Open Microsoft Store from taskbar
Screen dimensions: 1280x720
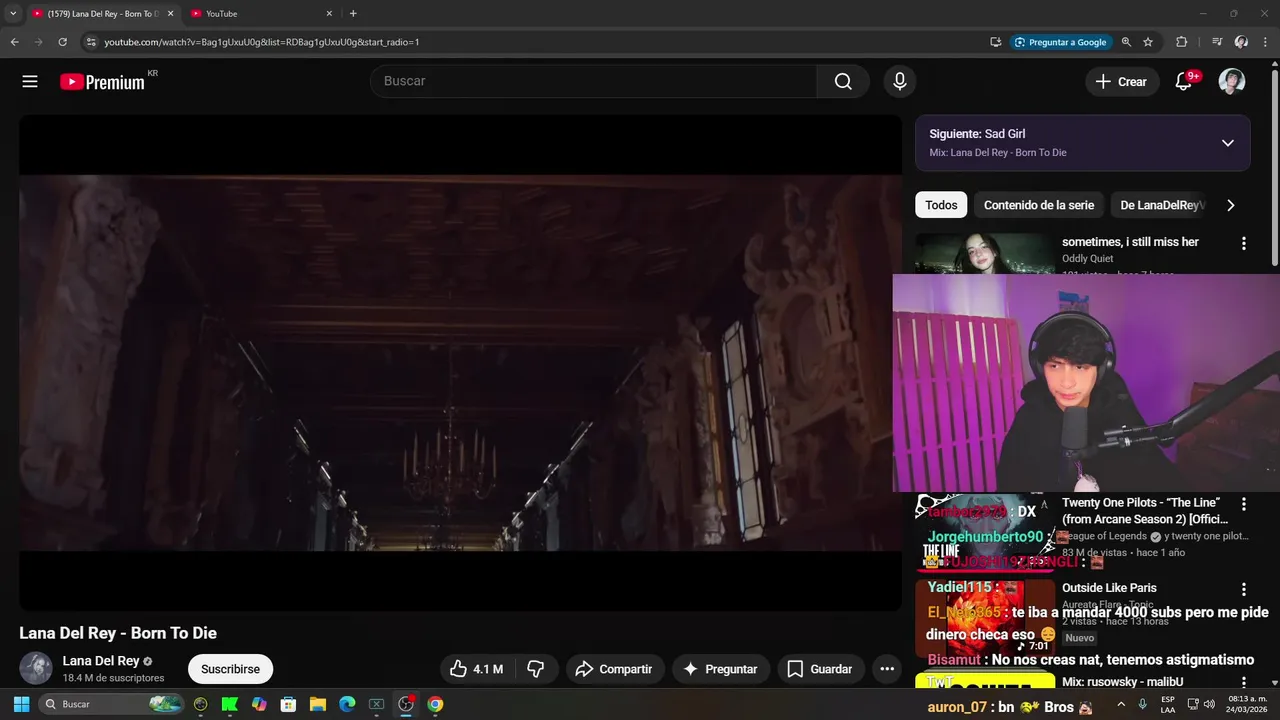tap(288, 704)
